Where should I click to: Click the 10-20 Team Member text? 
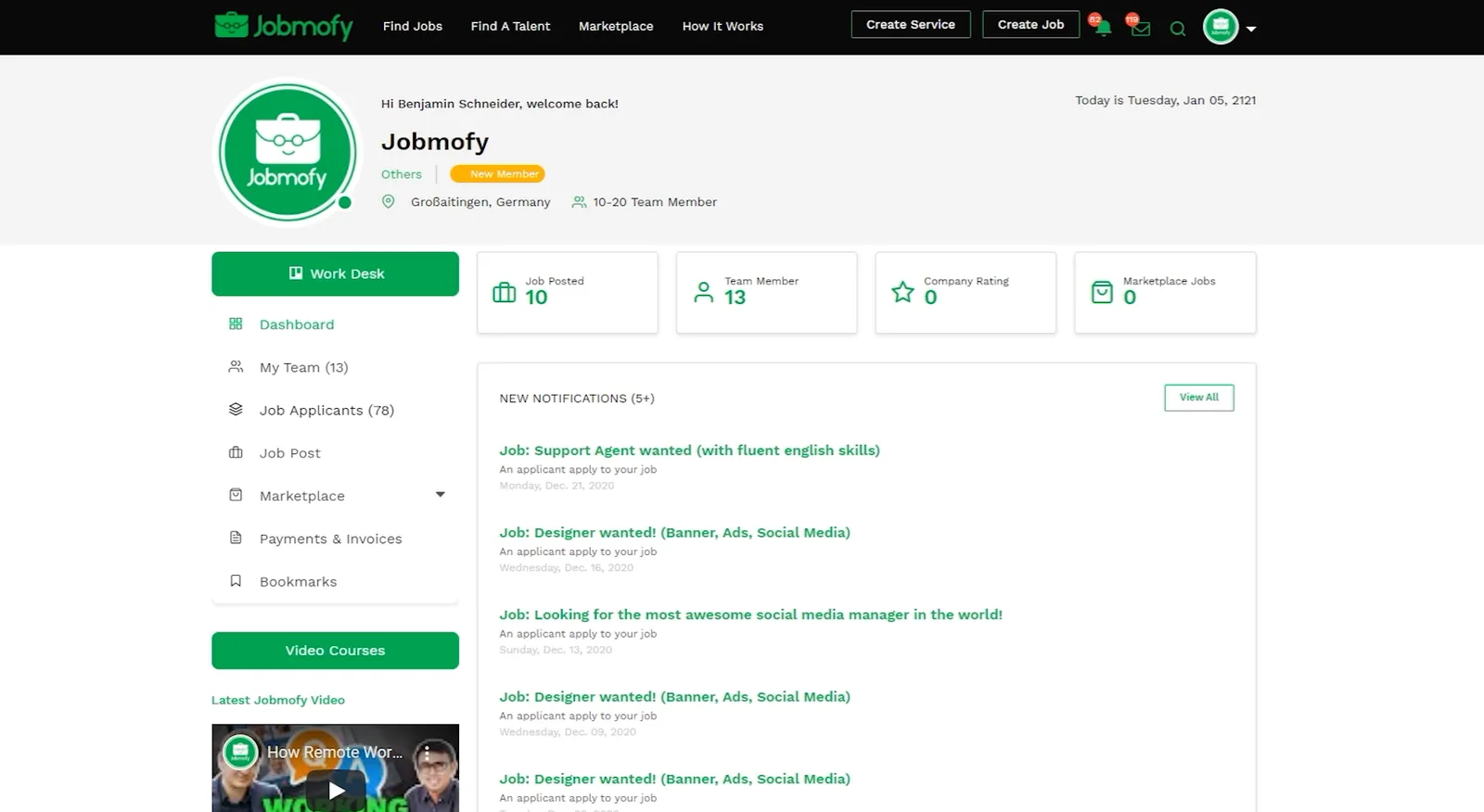point(655,202)
